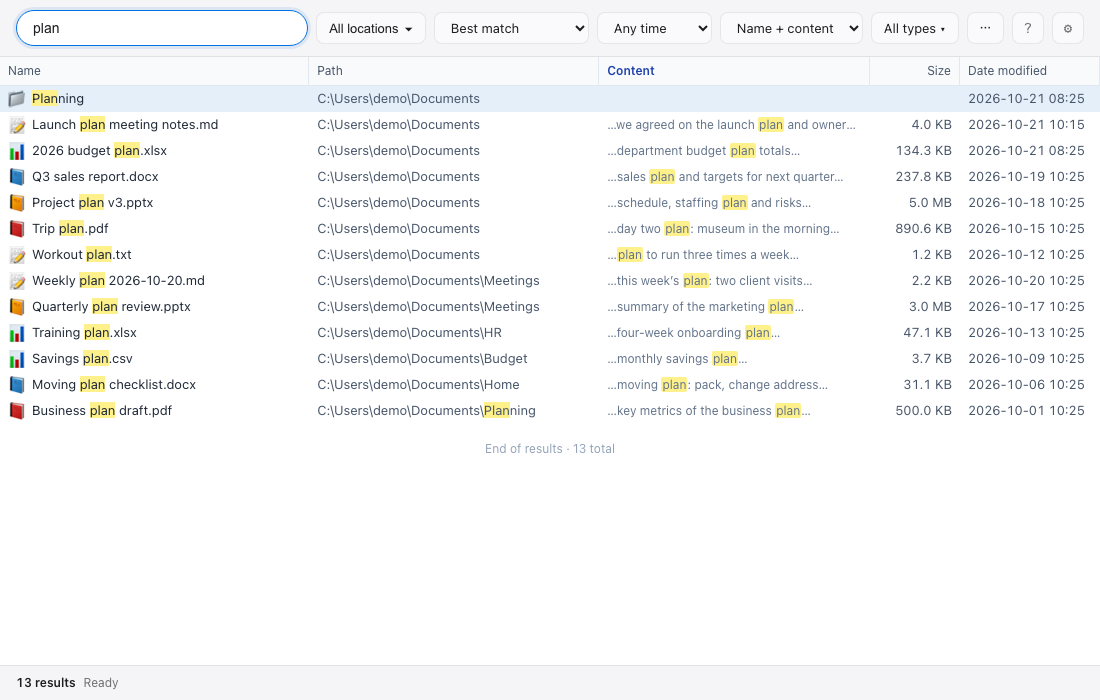The width and height of the screenshot is (1100, 700).
Task: Click the Quarterly plan review presentation icon
Action: point(17,307)
